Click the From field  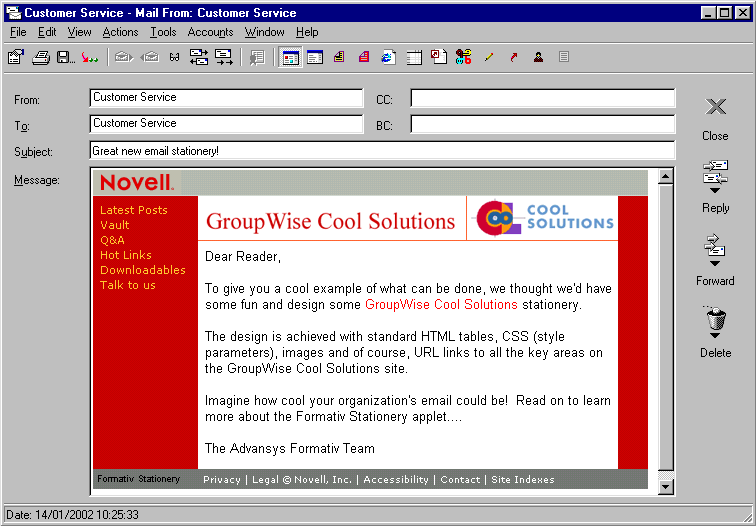tap(226, 98)
